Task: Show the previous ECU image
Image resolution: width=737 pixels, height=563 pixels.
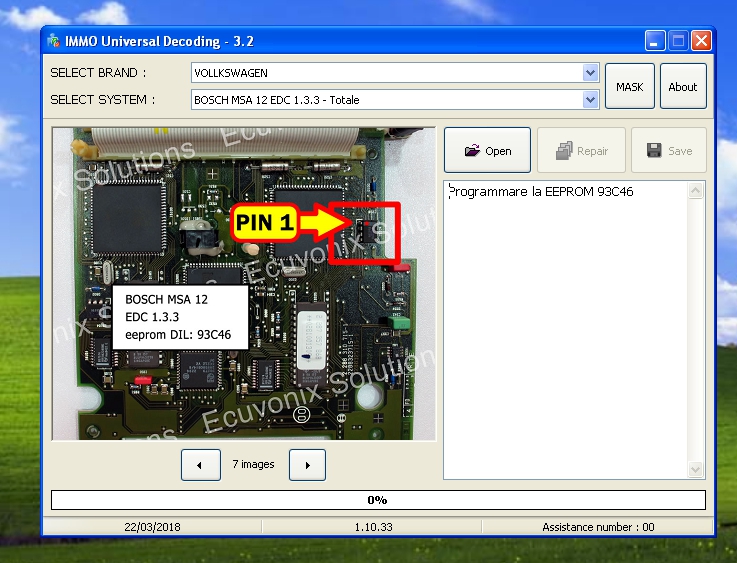Action: [201, 465]
